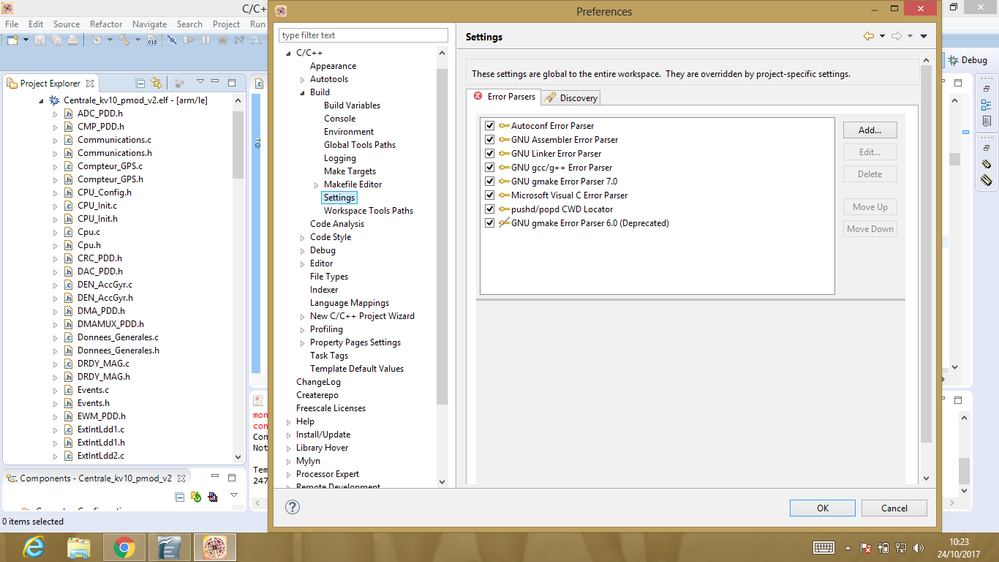Click the Skip All Breakpoints toolbar icon

pos(172,40)
